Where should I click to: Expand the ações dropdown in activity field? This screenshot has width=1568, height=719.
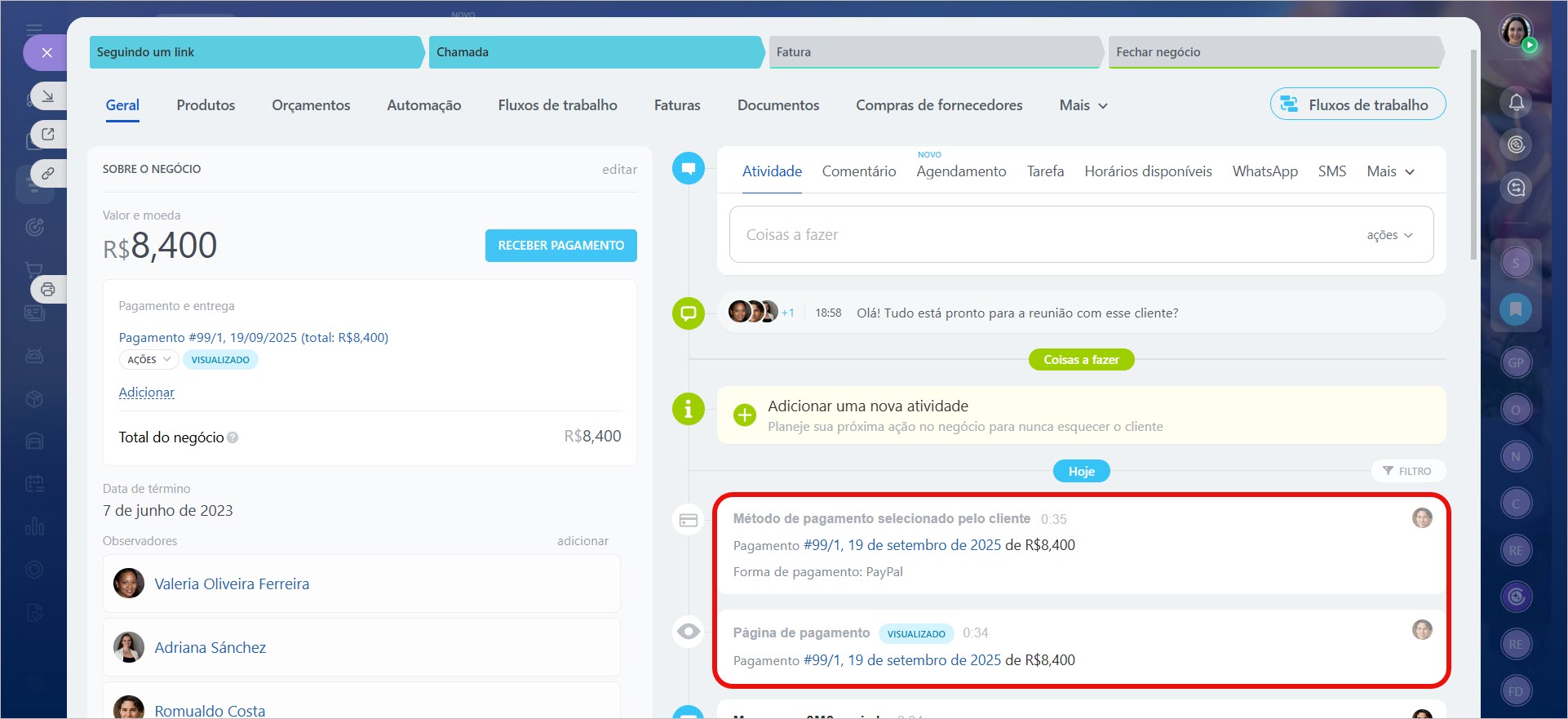(1389, 235)
